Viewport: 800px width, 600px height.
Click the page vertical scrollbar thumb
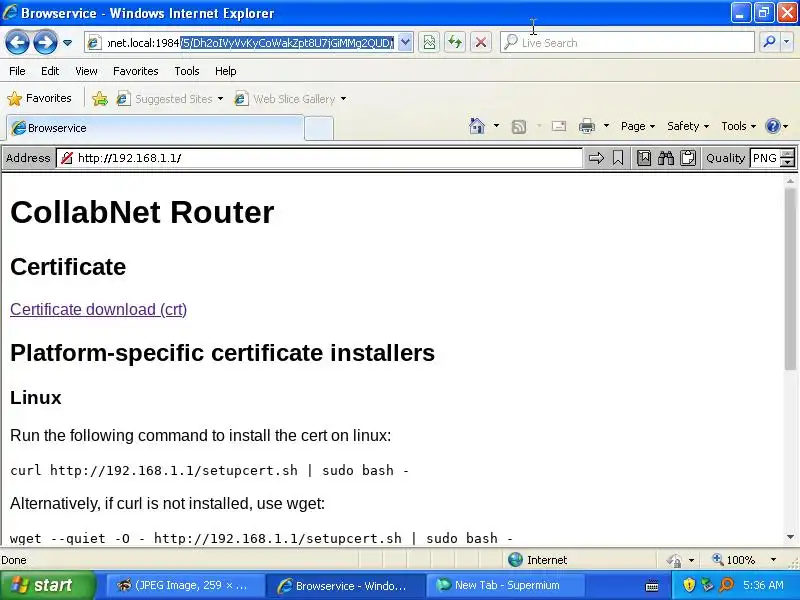click(x=790, y=278)
